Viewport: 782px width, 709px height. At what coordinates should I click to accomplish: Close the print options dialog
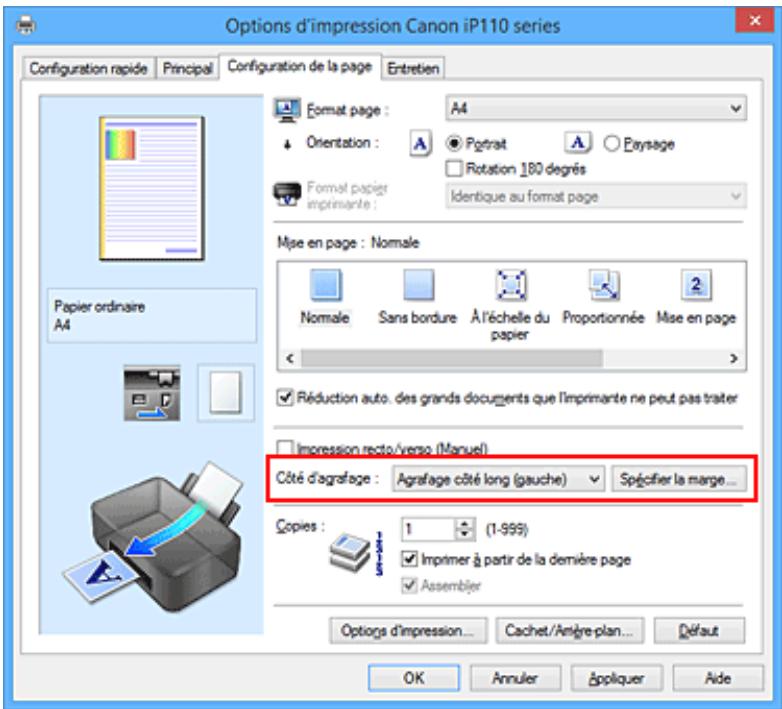[x=755, y=20]
